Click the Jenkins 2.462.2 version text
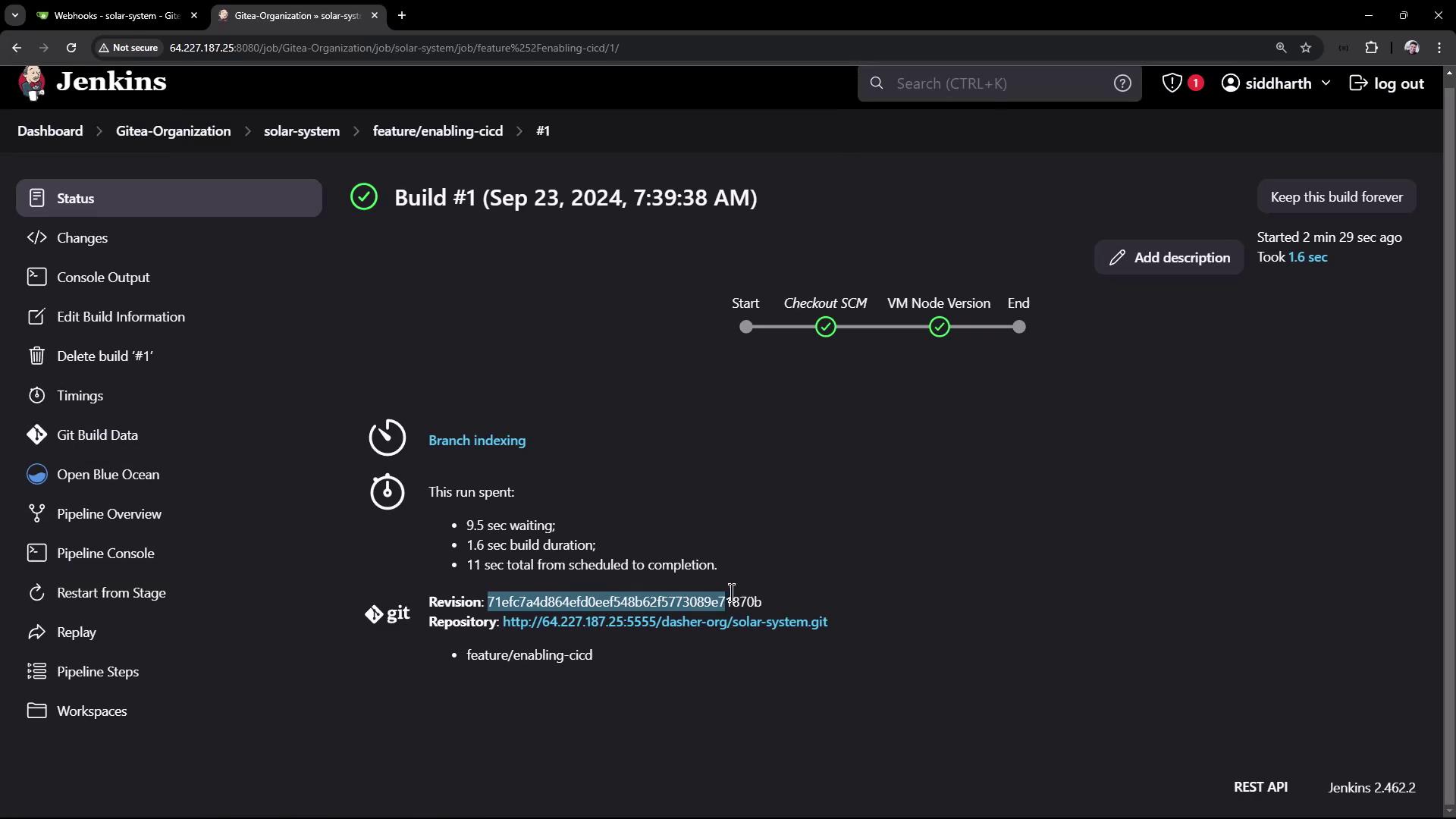This screenshot has width=1456, height=819. pyautogui.click(x=1372, y=788)
